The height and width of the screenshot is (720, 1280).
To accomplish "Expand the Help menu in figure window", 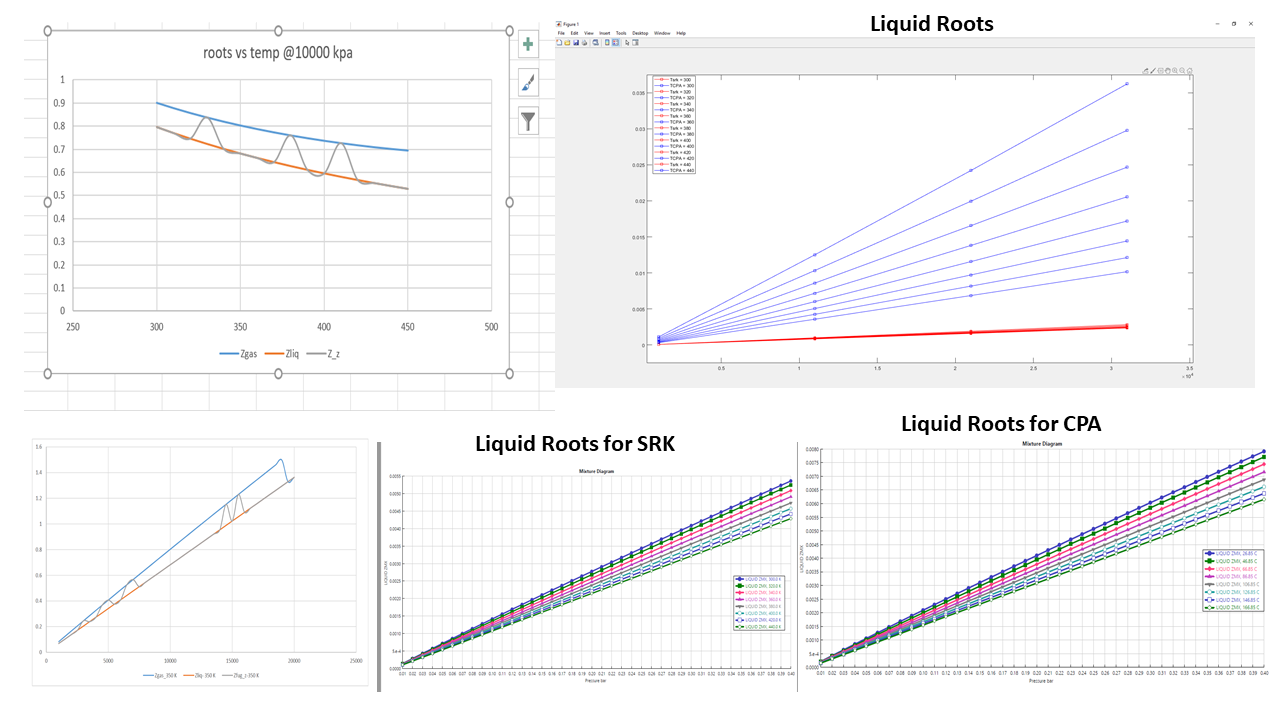I will (681, 33).
